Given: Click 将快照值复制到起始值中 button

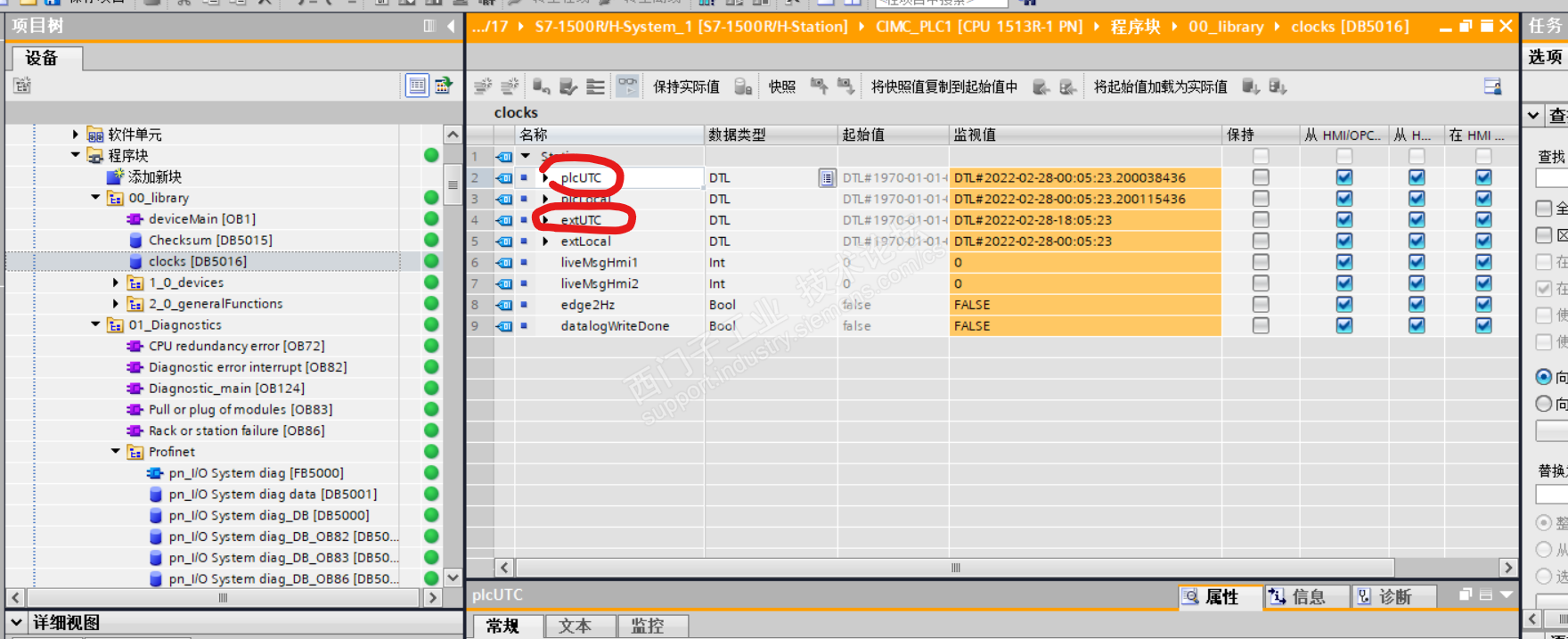Looking at the screenshot, I should point(944,86).
